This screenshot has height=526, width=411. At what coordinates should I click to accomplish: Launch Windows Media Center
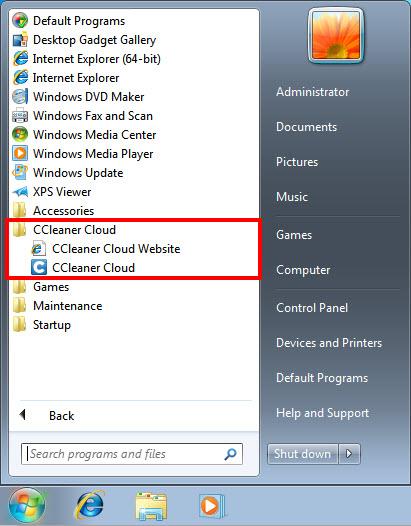pyautogui.click(x=84, y=135)
